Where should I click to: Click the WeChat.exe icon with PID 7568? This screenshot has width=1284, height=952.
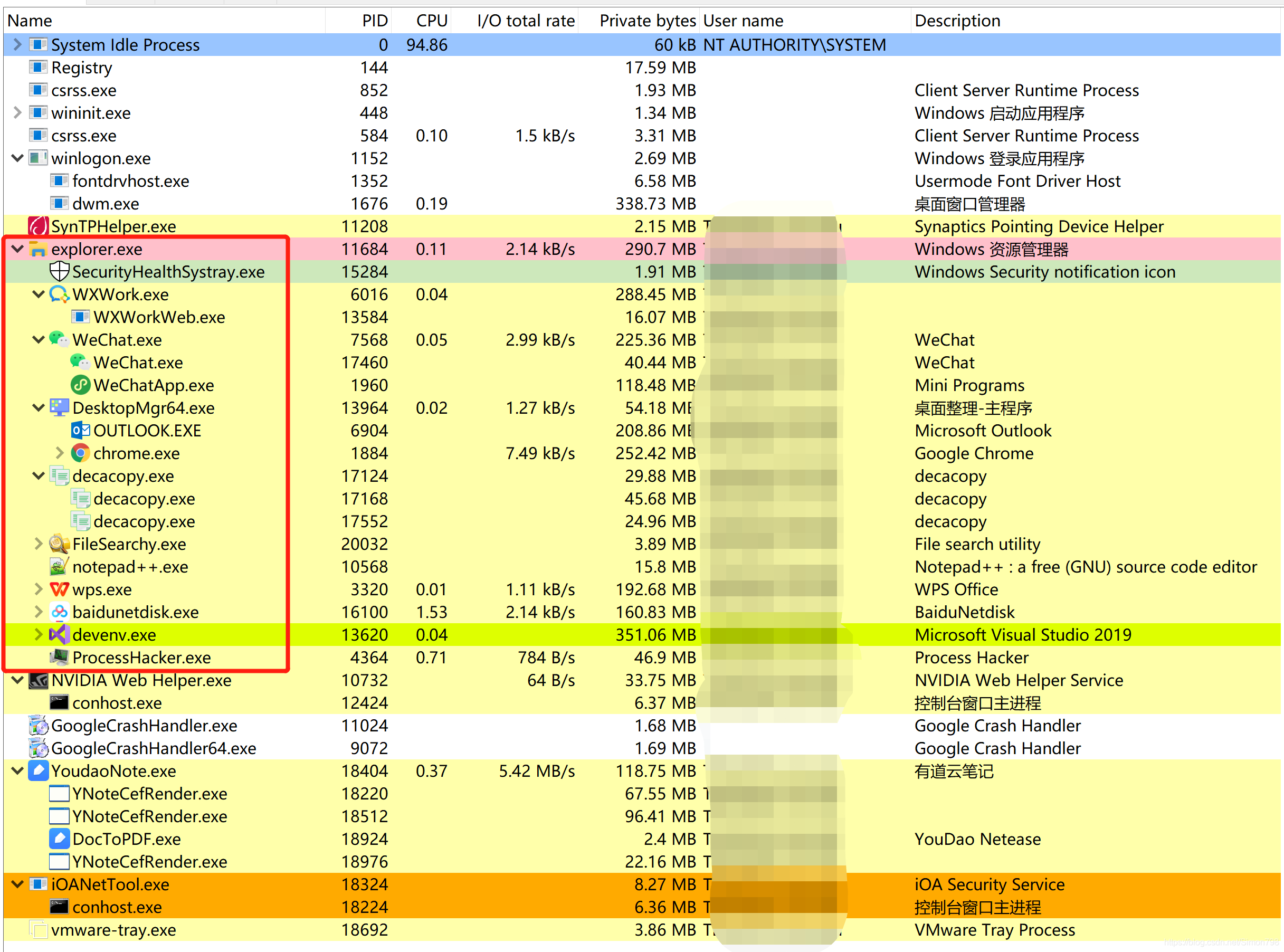59,339
